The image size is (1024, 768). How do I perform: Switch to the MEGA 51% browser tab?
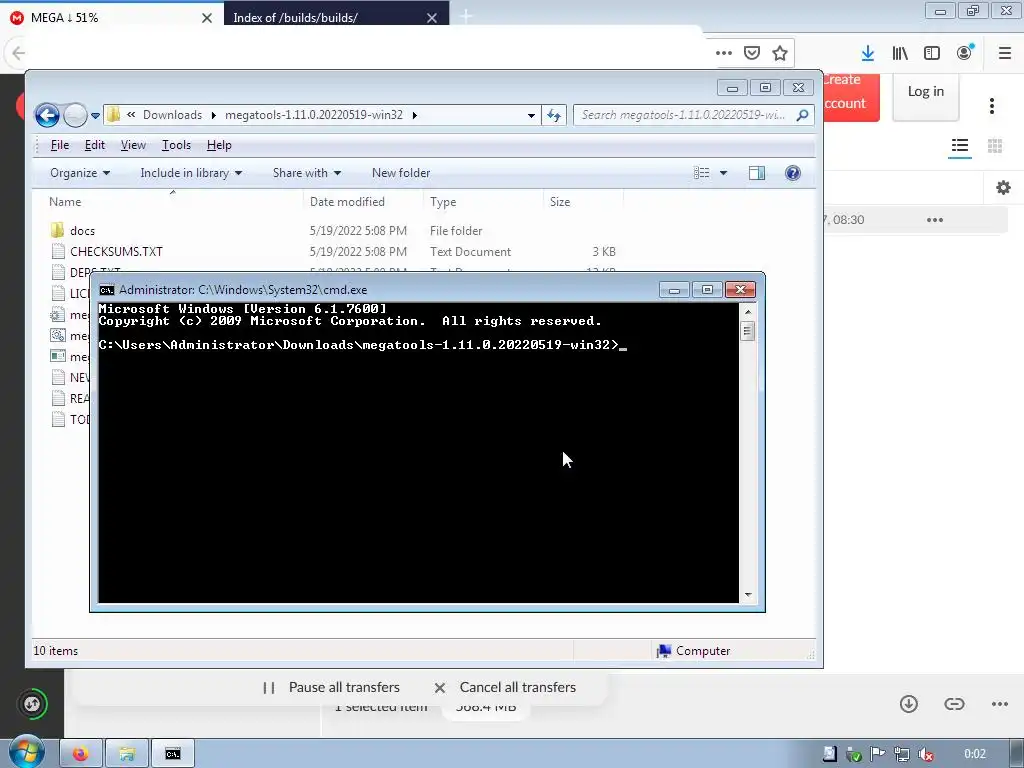[111, 18]
